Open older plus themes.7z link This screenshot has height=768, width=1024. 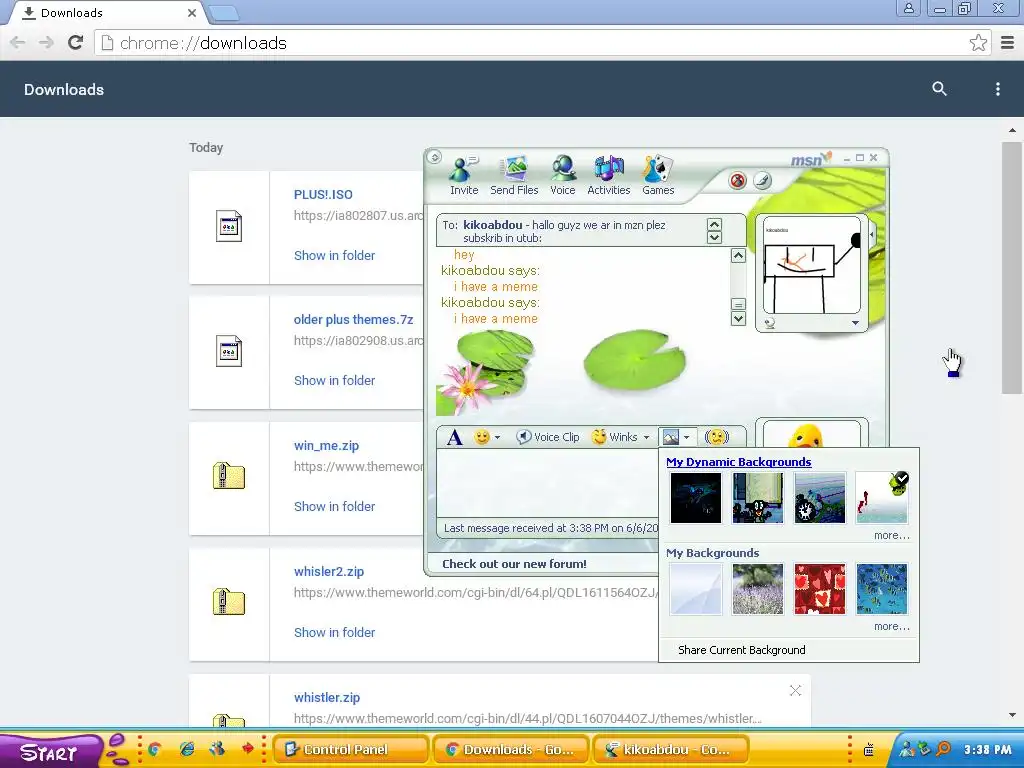tap(353, 319)
